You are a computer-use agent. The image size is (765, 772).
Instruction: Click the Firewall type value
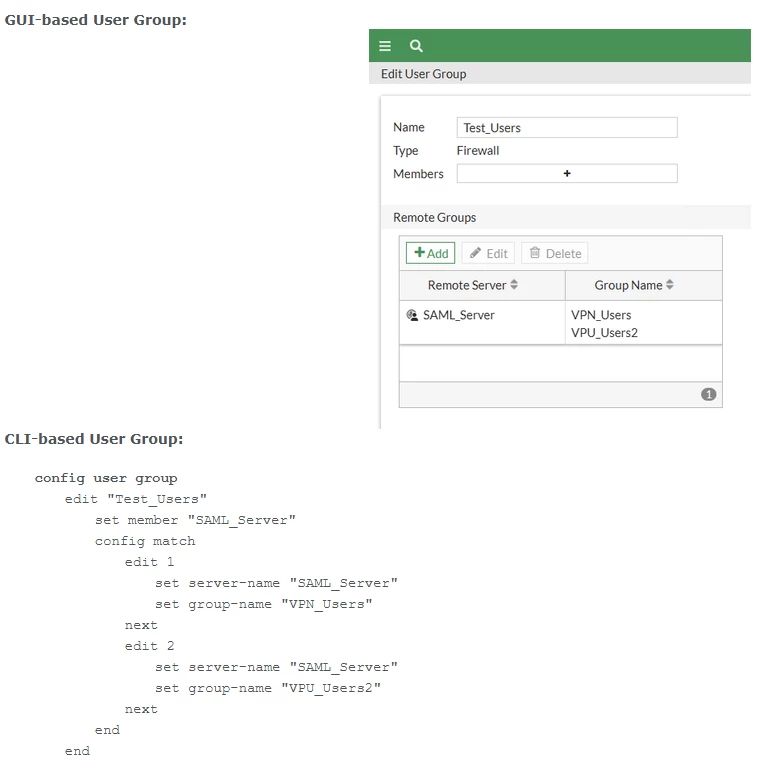478,151
